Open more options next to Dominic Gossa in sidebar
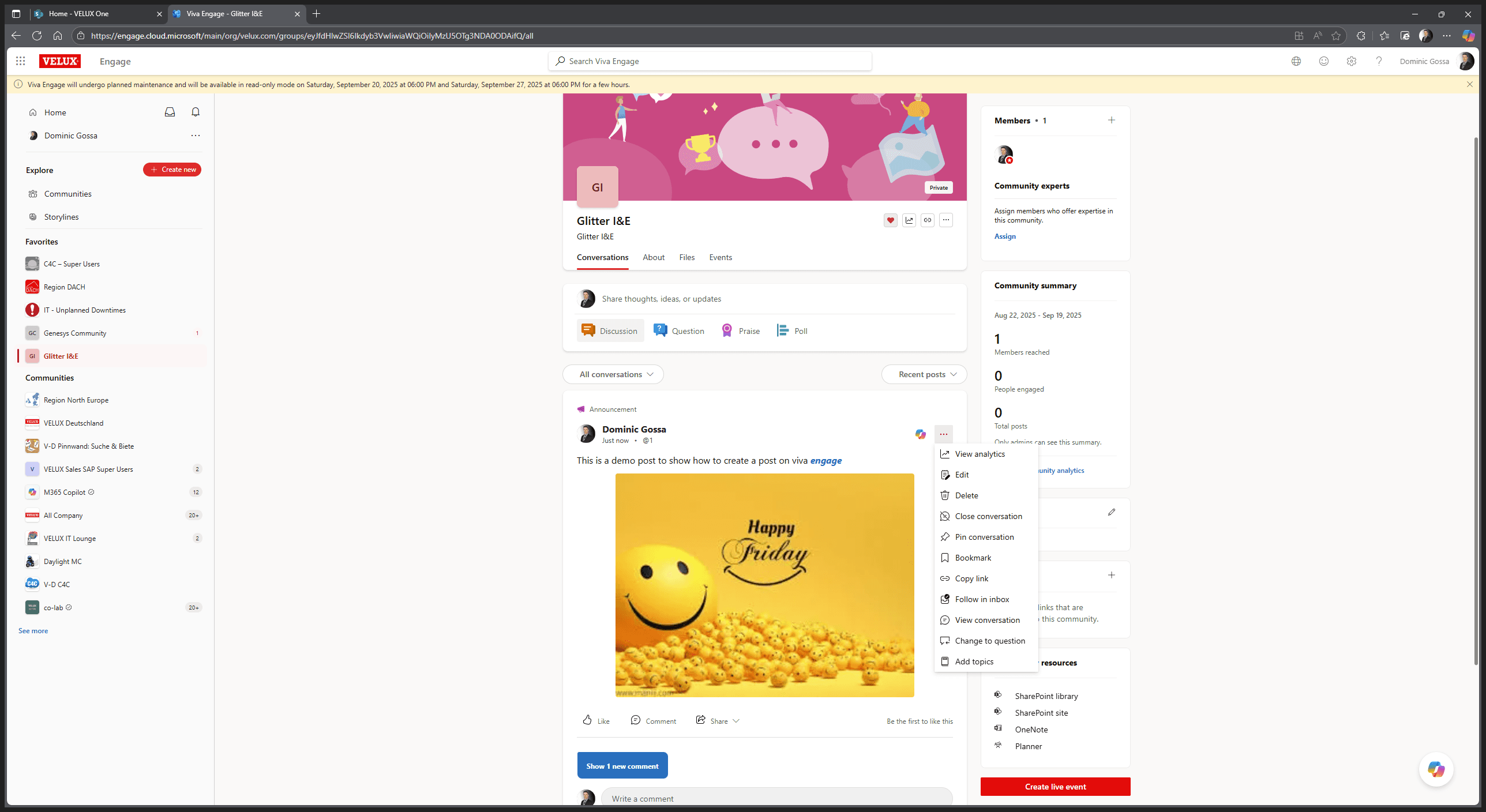This screenshot has height=812, width=1486. [x=196, y=136]
